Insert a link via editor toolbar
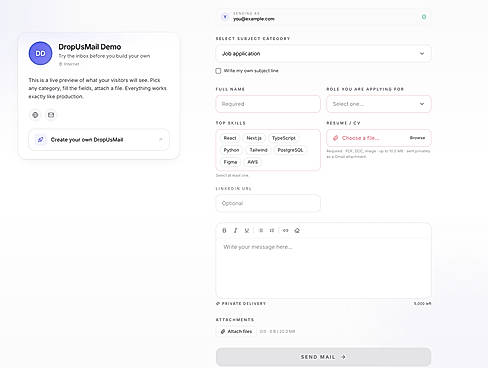The height and width of the screenshot is (368, 488). pyautogui.click(x=286, y=230)
